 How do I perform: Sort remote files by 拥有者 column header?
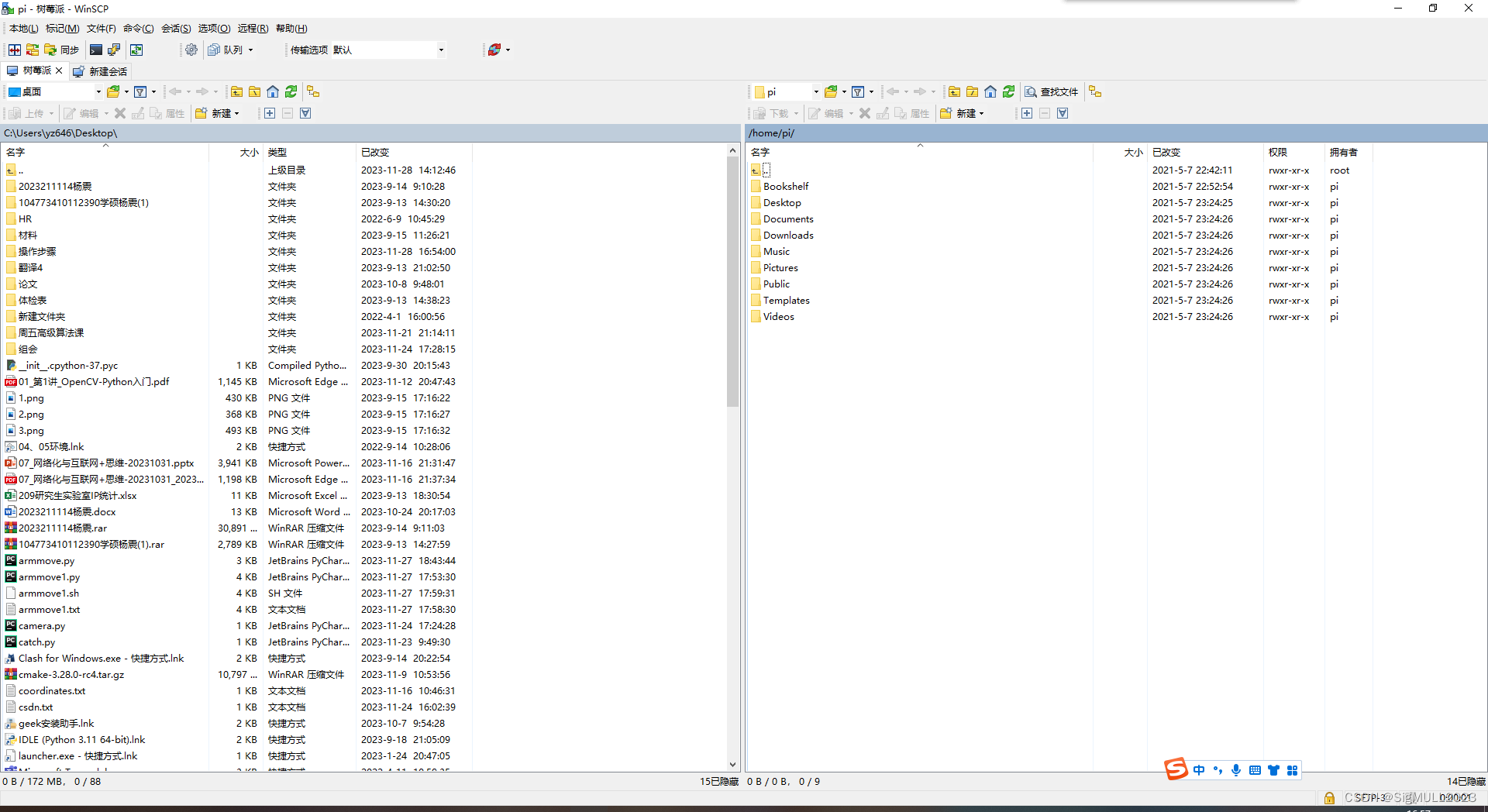[x=1347, y=153]
